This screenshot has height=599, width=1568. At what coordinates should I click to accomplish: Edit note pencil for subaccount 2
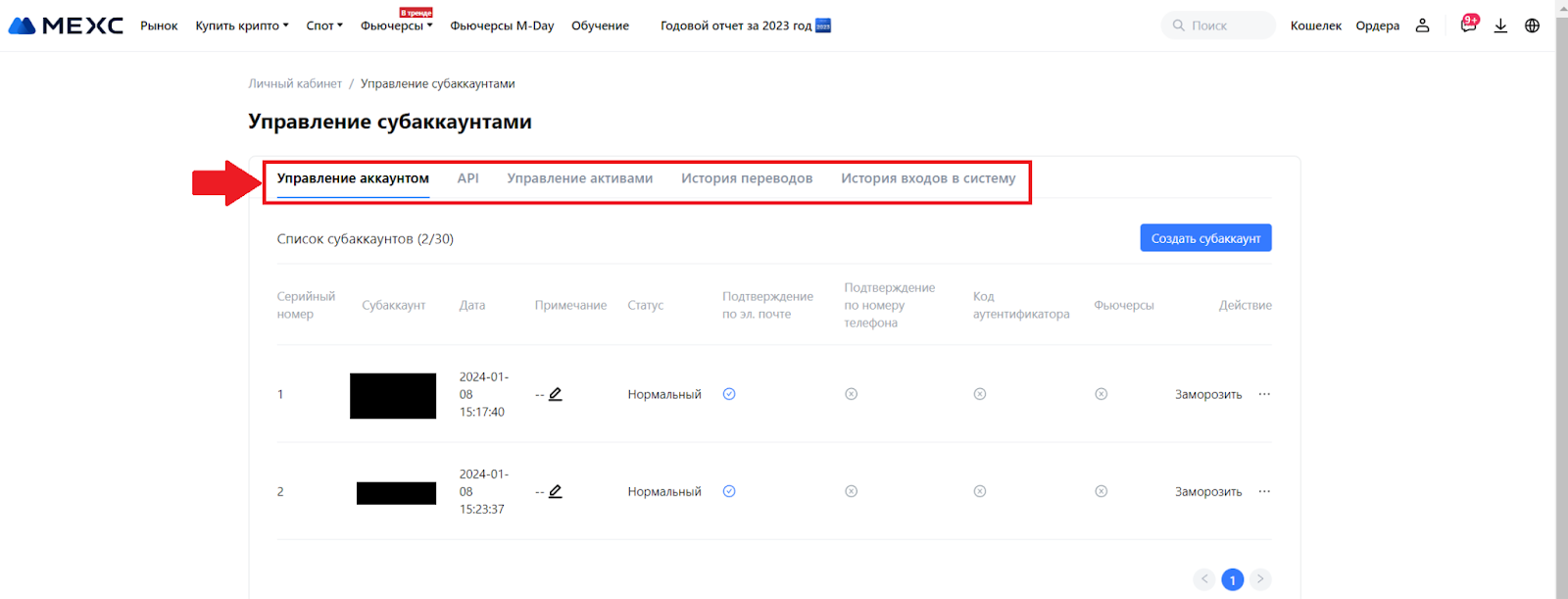[x=556, y=491]
